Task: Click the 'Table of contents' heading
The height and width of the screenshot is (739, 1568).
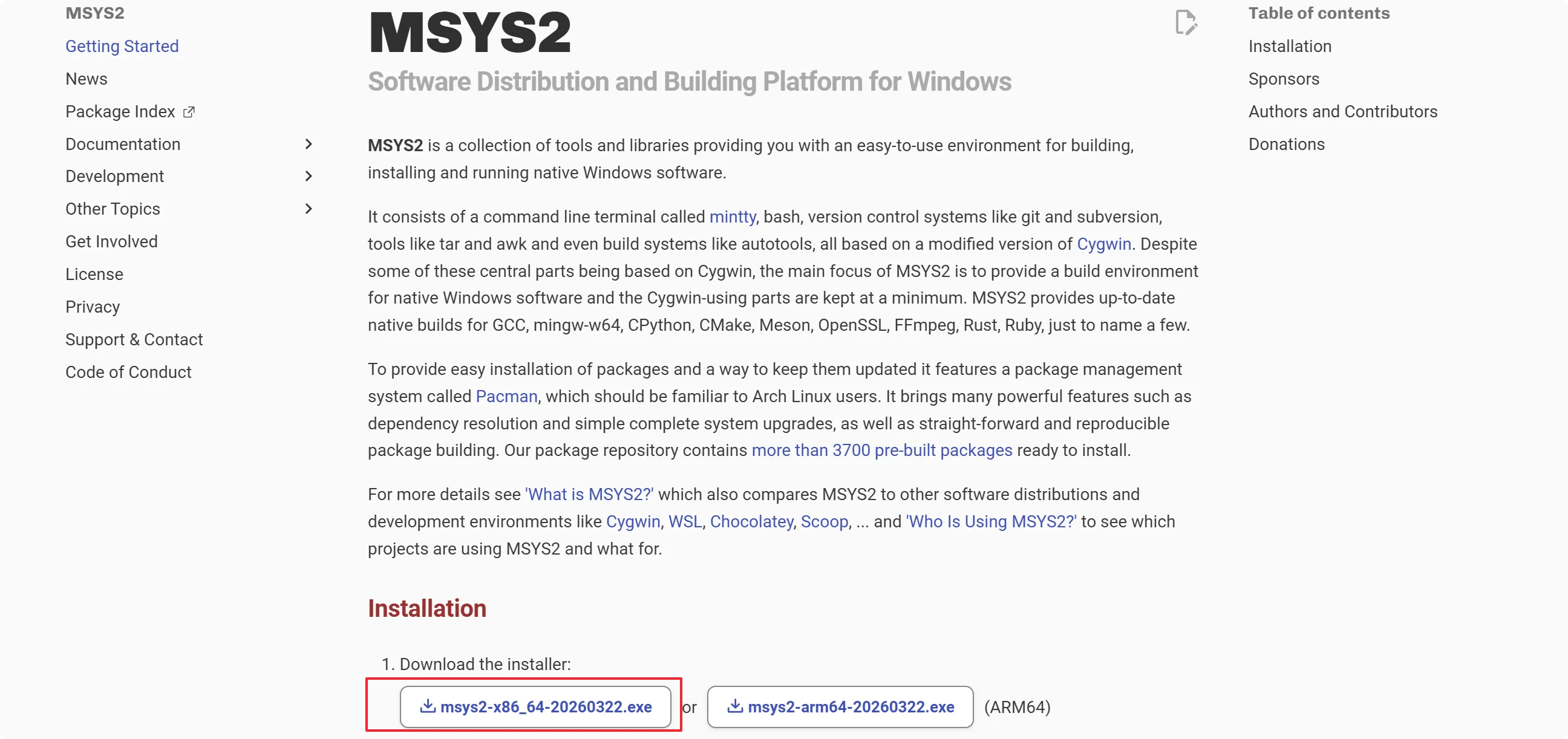Action: 1319,13
